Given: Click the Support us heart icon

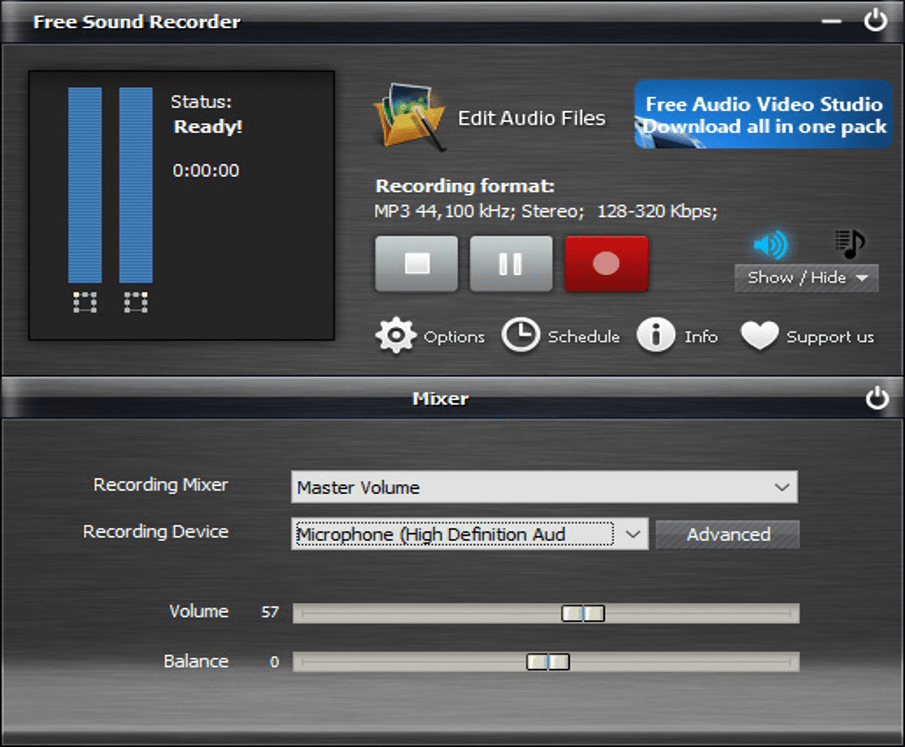Looking at the screenshot, I should click(x=760, y=336).
